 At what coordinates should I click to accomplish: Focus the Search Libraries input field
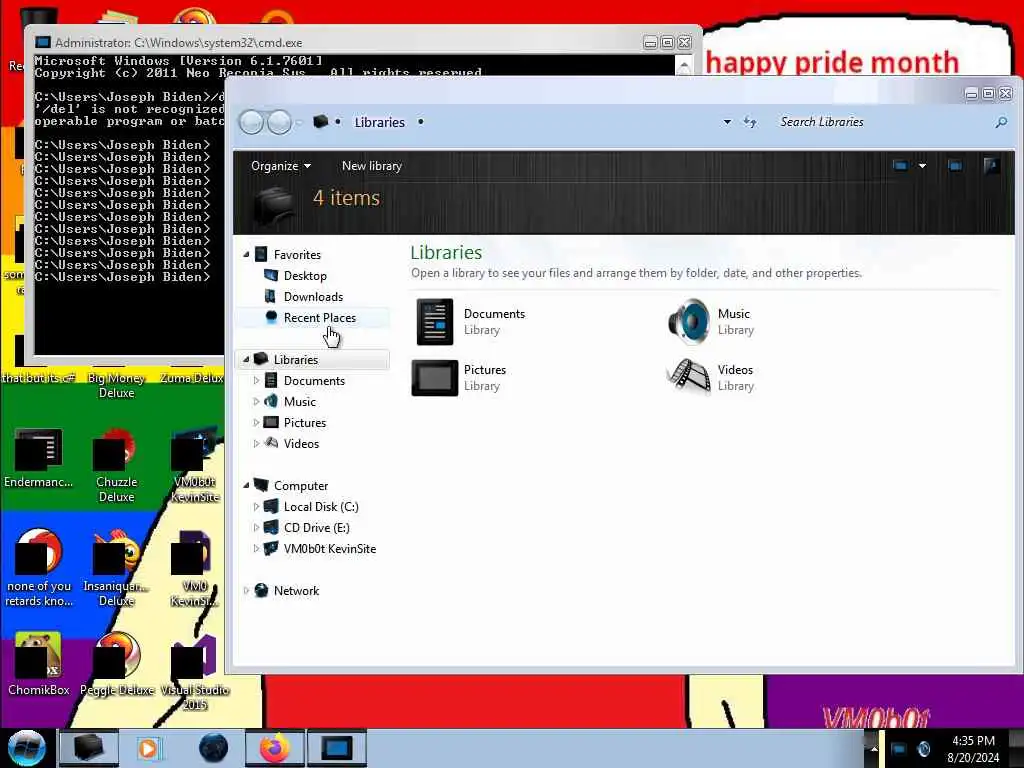coord(882,122)
